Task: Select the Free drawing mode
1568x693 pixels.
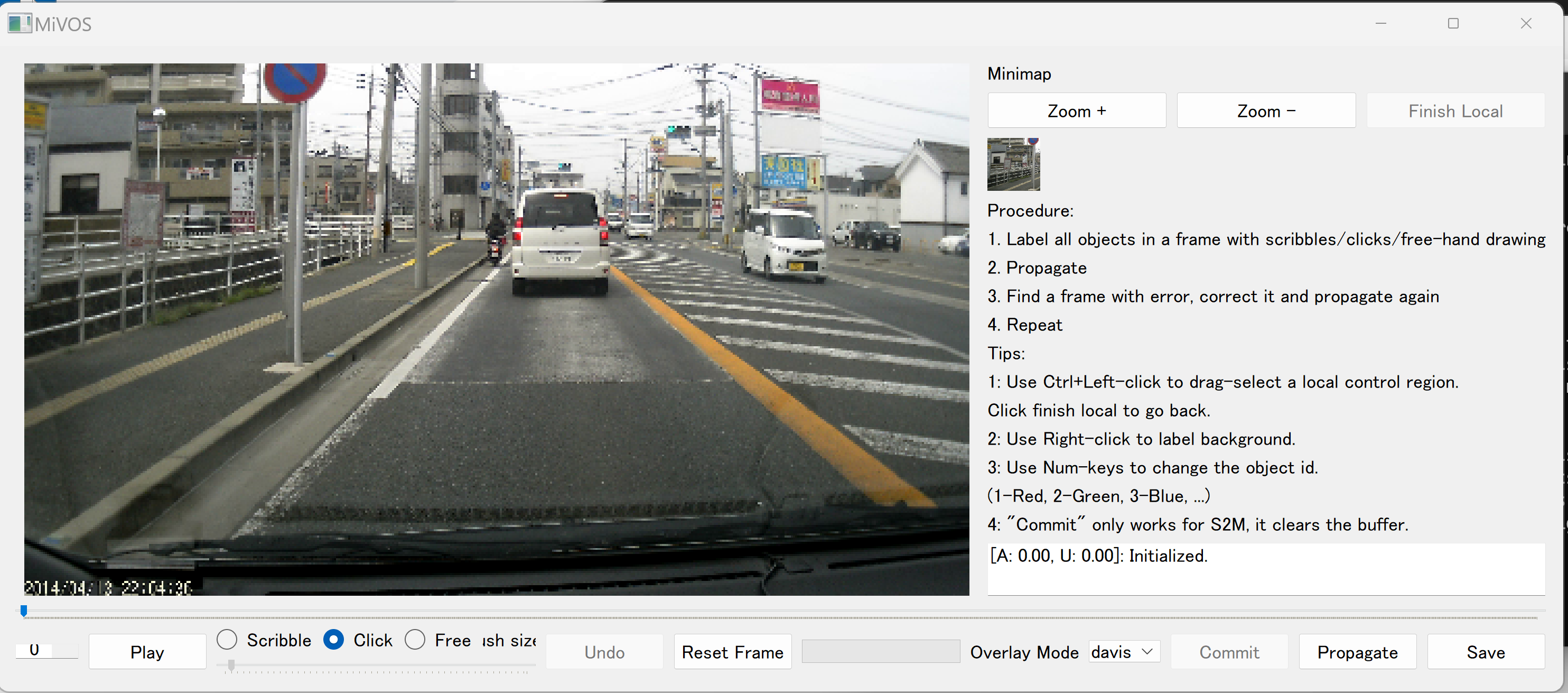Action: [415, 640]
